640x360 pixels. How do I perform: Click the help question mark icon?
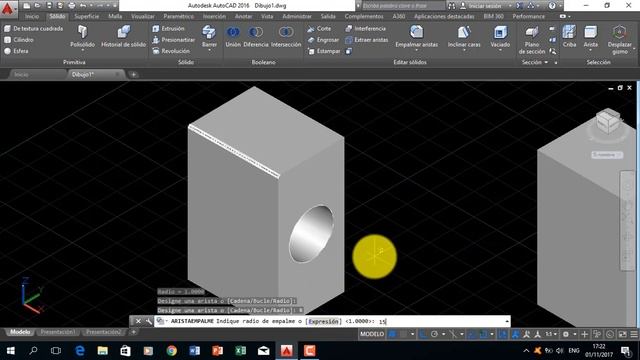(x=552, y=6)
